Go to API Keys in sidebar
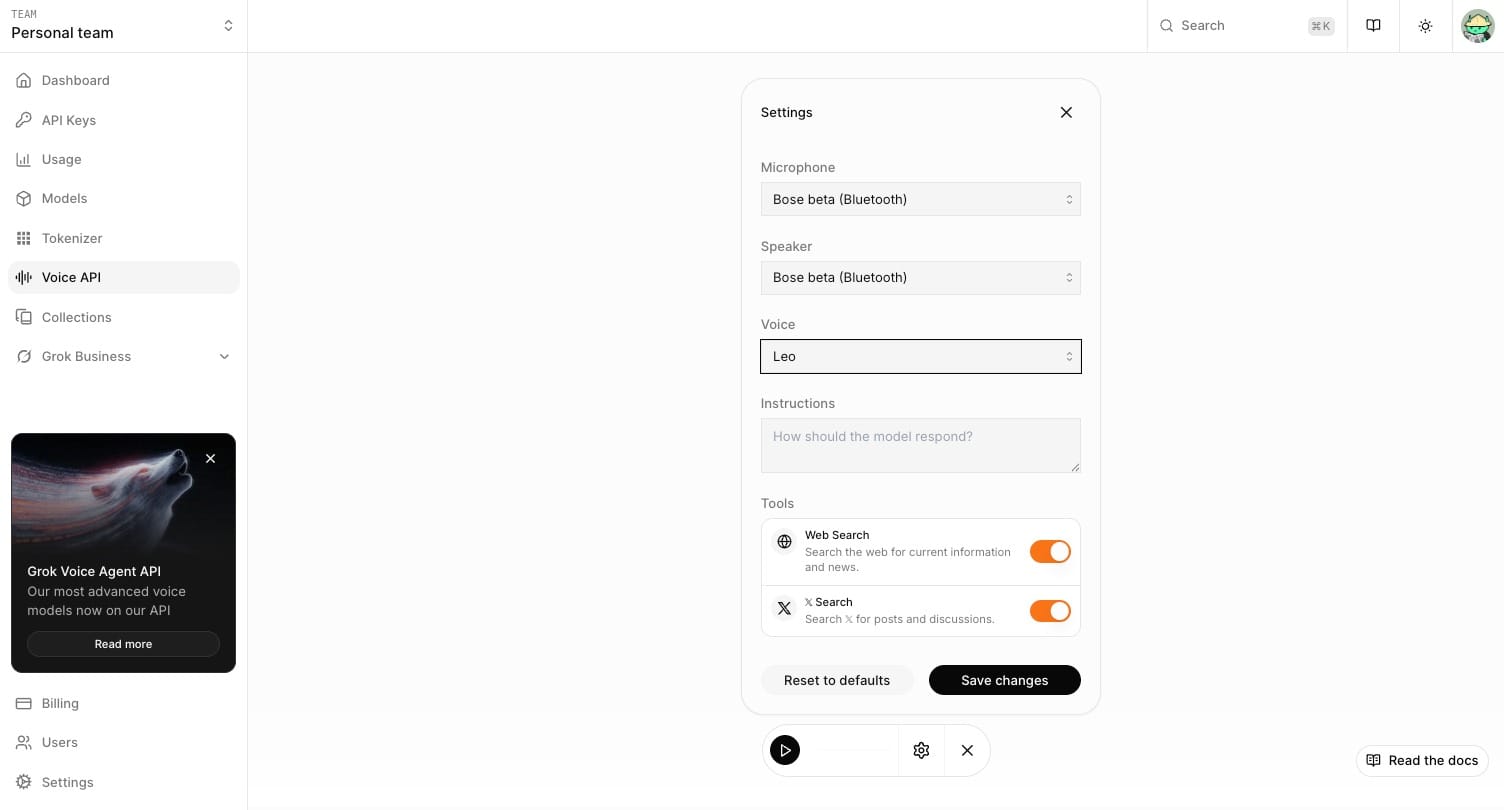1504x810 pixels. pos(69,120)
